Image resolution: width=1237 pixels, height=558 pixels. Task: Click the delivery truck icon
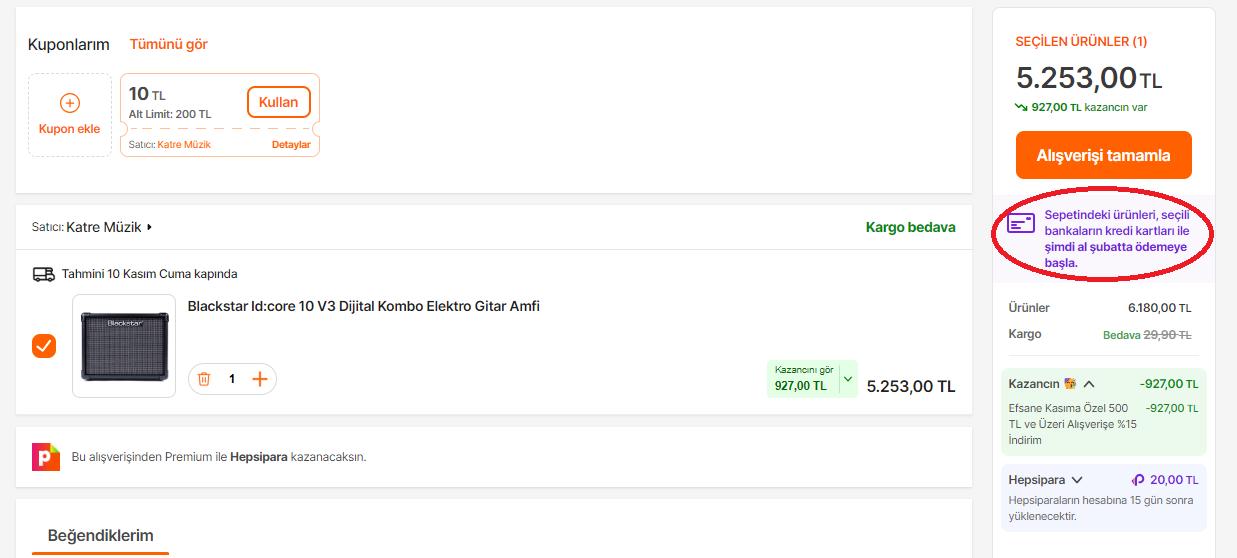pos(43,274)
